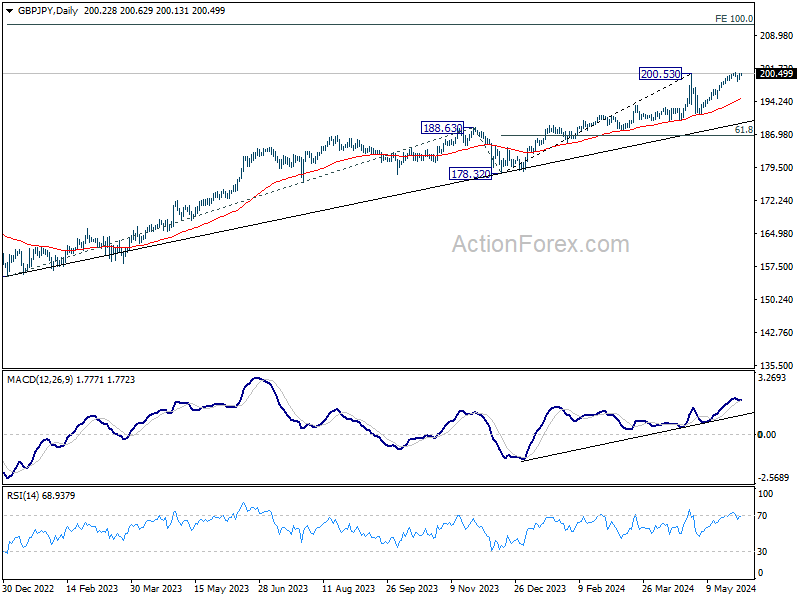Select the 178.320 price label
Screen dimensions: 800x600
(470, 174)
